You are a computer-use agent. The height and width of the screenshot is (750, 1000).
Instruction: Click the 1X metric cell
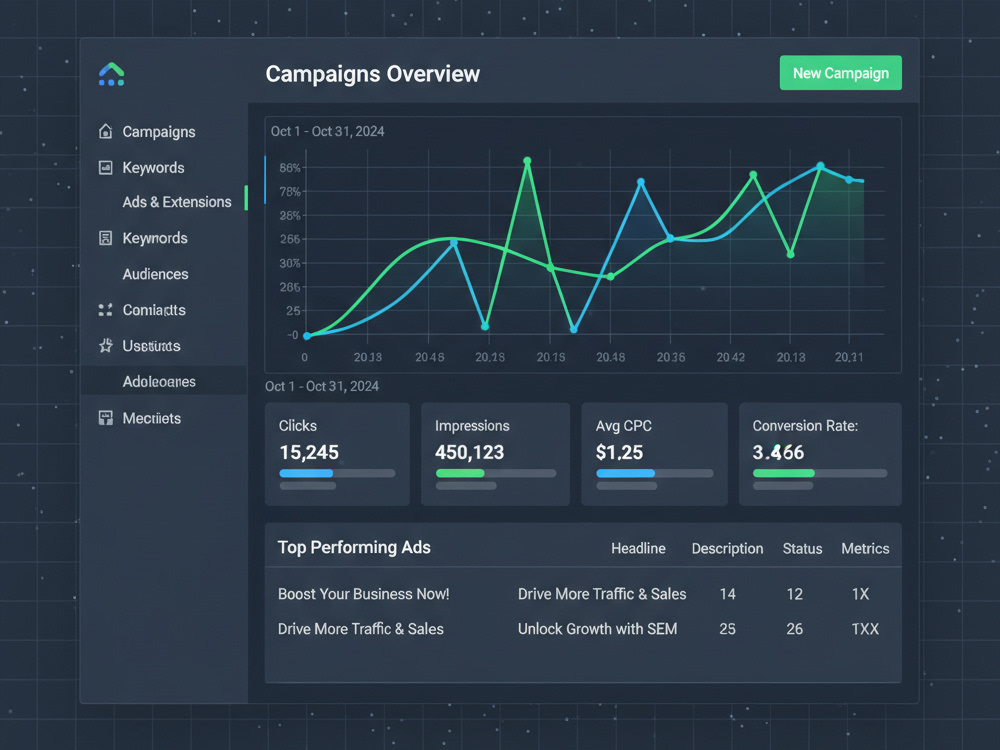tap(860, 594)
